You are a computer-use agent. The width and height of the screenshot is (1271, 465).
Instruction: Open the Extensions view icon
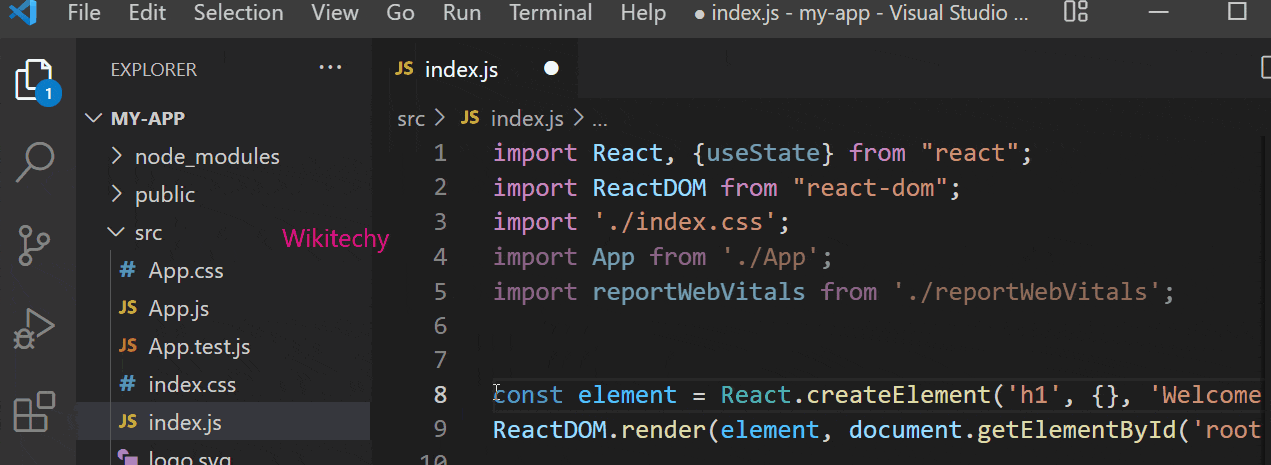(x=34, y=410)
